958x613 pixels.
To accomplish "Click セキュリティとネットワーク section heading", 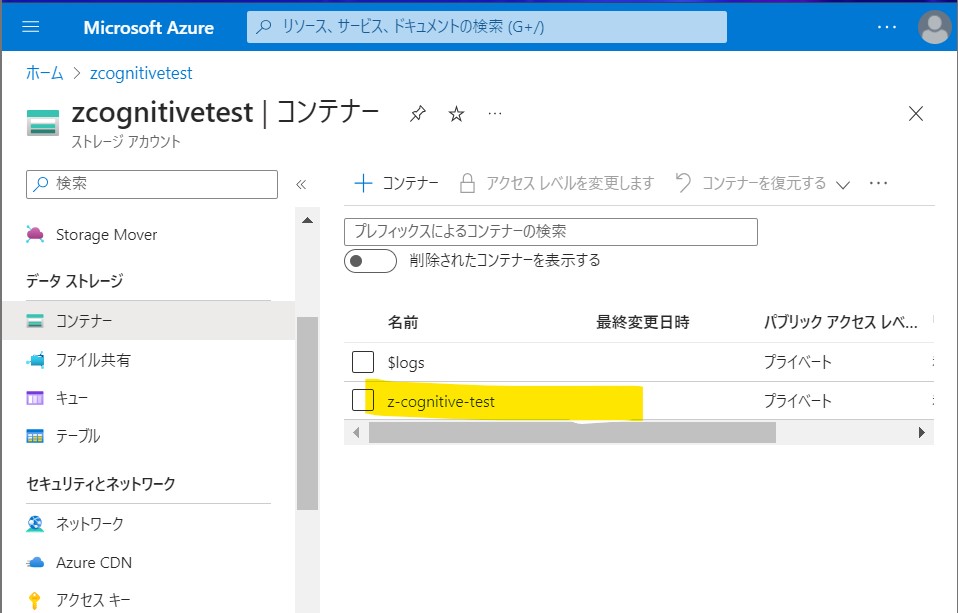I will click(101, 484).
